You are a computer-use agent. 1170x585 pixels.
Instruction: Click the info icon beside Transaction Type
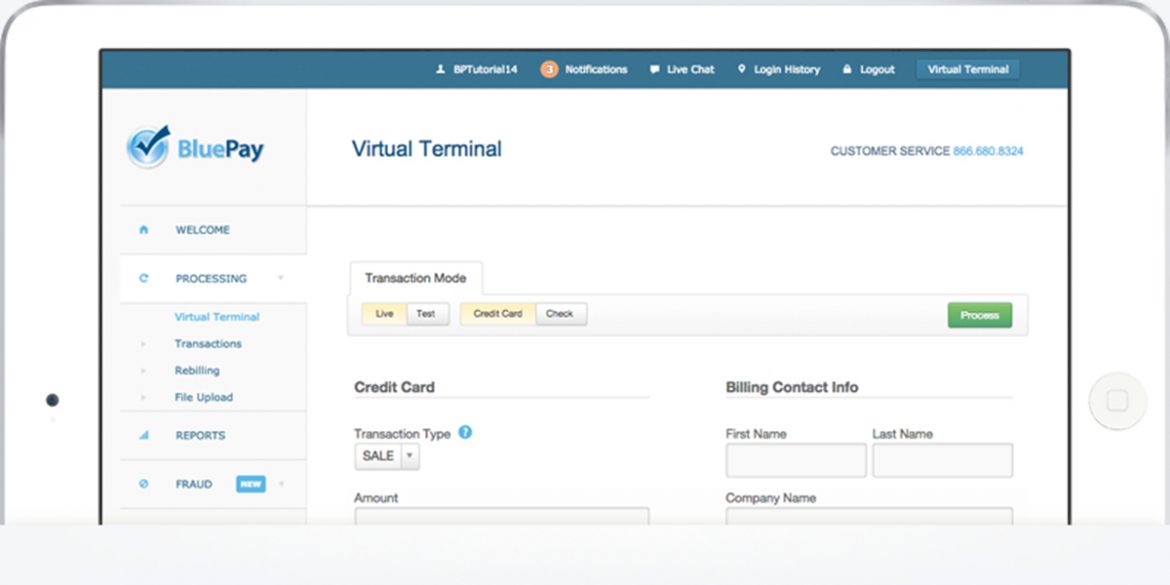(465, 432)
